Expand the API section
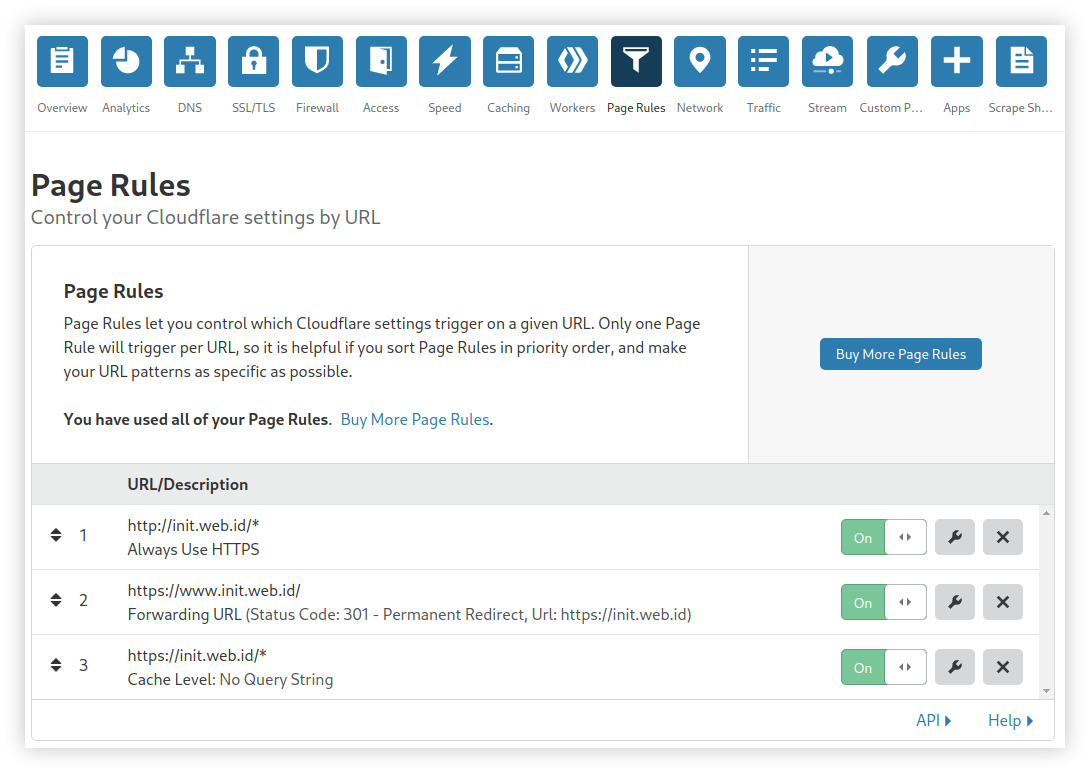This screenshot has width=1090, height=773. click(x=933, y=720)
